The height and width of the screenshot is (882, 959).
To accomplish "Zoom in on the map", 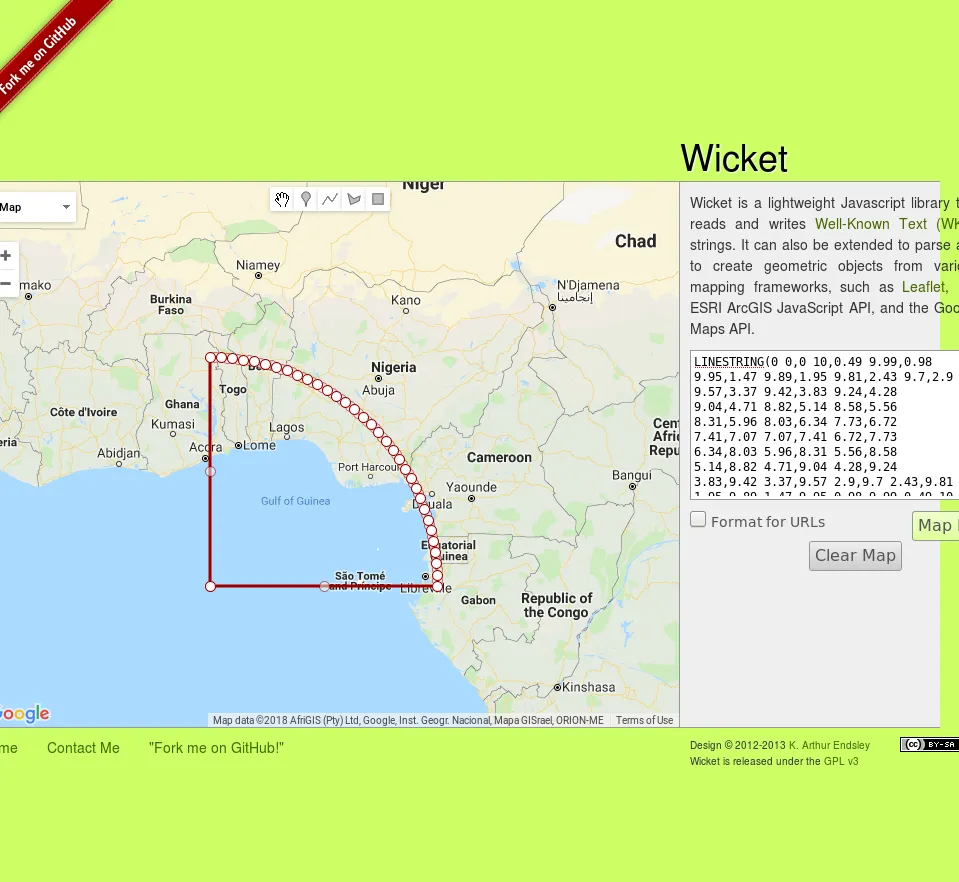I will coord(6,256).
